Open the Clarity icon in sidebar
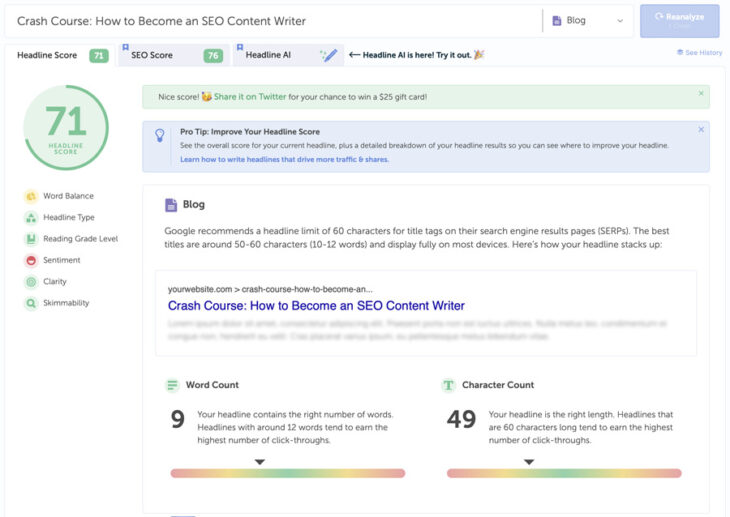The width and height of the screenshot is (730, 517). click(31, 282)
